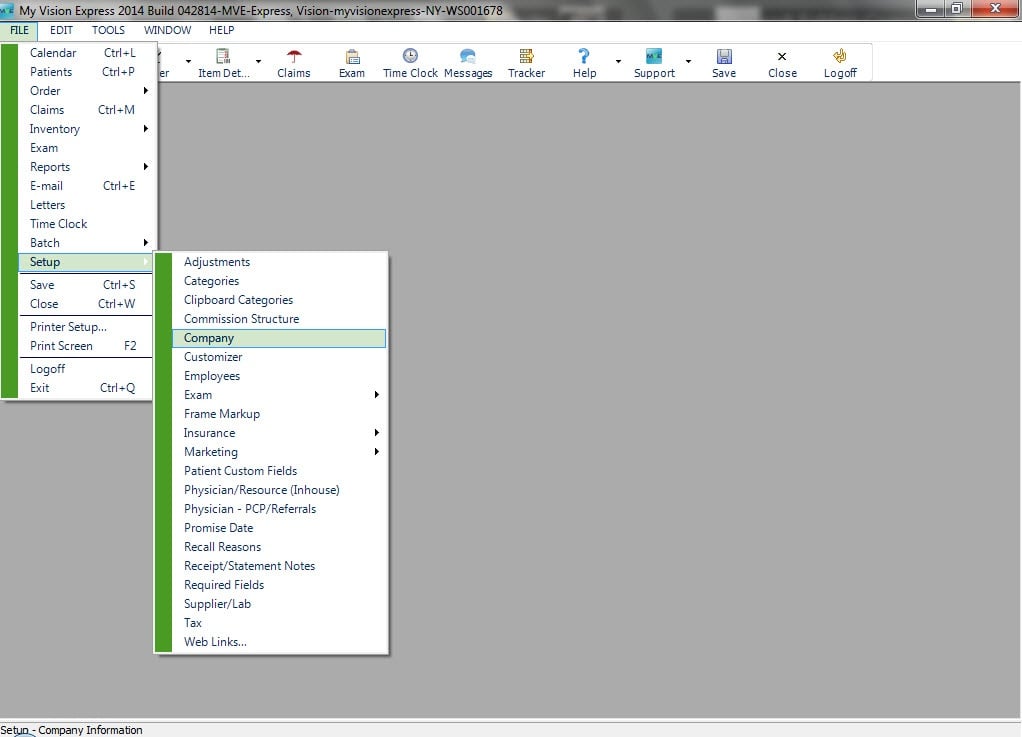Launch the Tracker tool
The height and width of the screenshot is (737, 1022).
[x=526, y=62]
